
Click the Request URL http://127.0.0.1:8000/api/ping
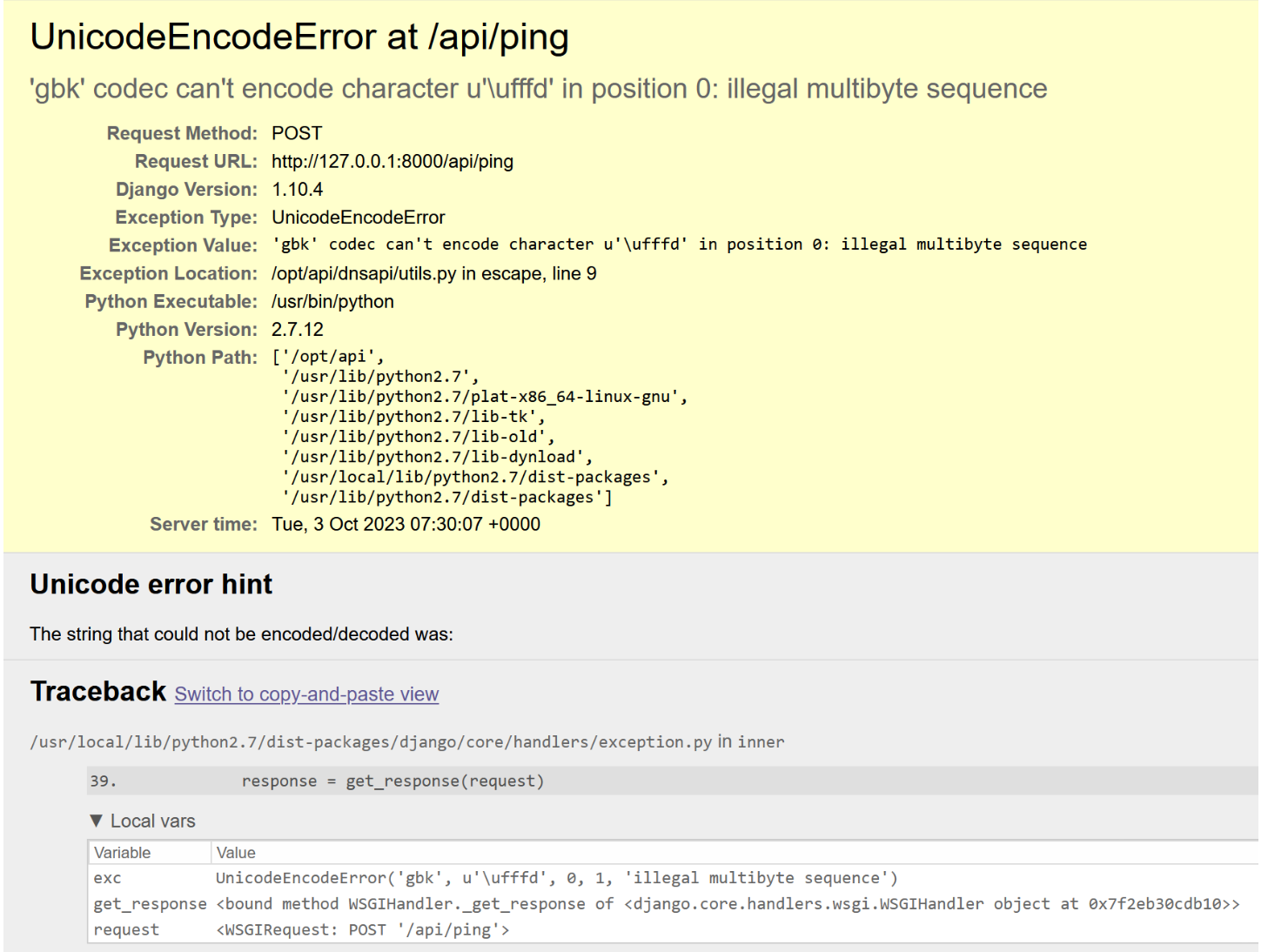[x=392, y=161]
